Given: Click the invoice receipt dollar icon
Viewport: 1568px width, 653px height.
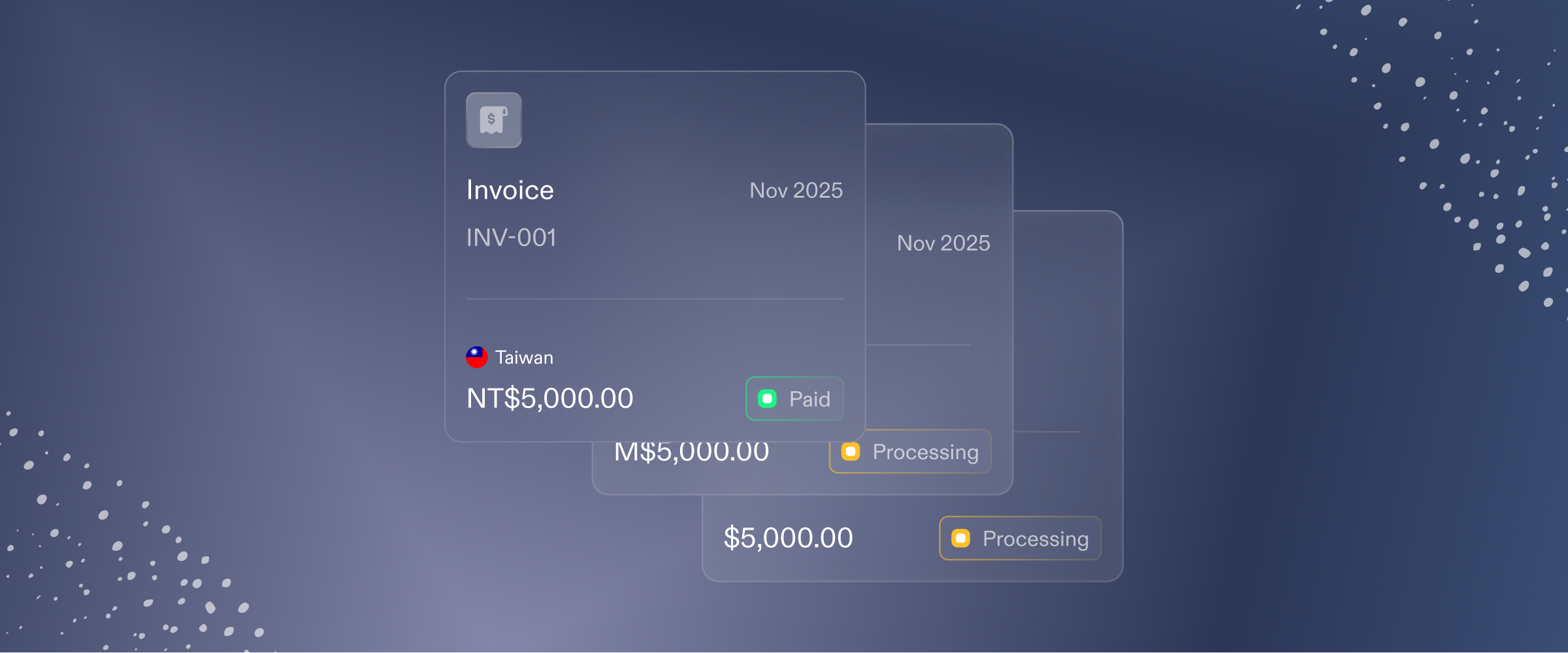Looking at the screenshot, I should [494, 120].
